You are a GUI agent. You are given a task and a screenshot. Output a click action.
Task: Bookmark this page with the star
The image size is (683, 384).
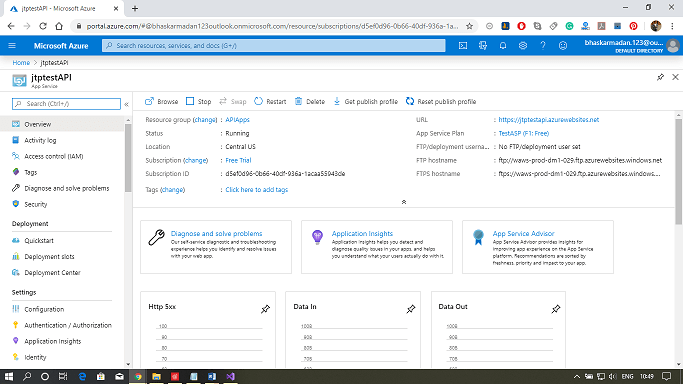click(x=469, y=26)
